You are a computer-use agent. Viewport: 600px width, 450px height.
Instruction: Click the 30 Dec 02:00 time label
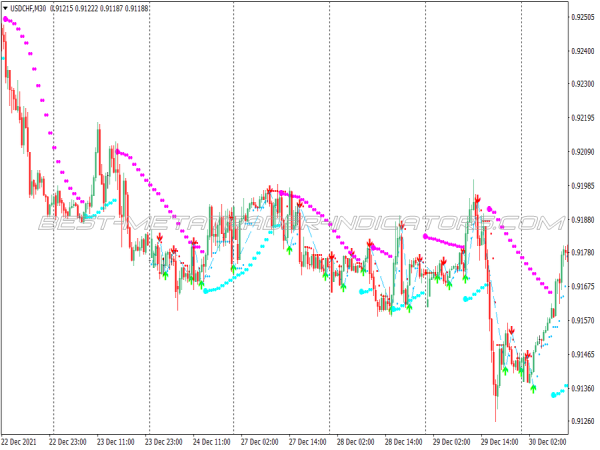tap(548, 442)
